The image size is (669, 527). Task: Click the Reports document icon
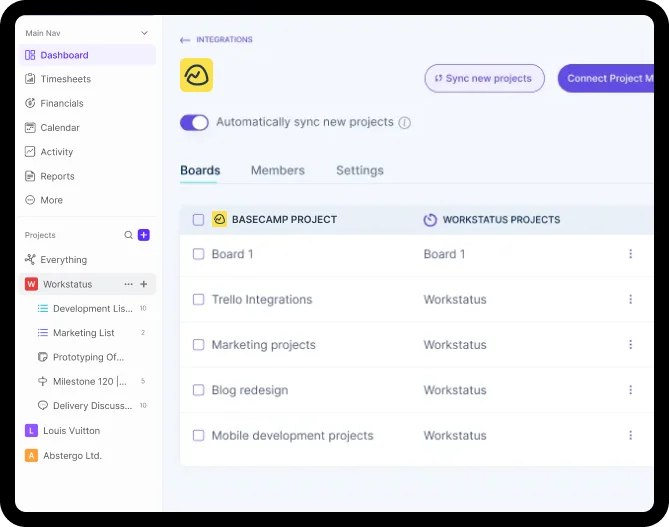[30, 176]
